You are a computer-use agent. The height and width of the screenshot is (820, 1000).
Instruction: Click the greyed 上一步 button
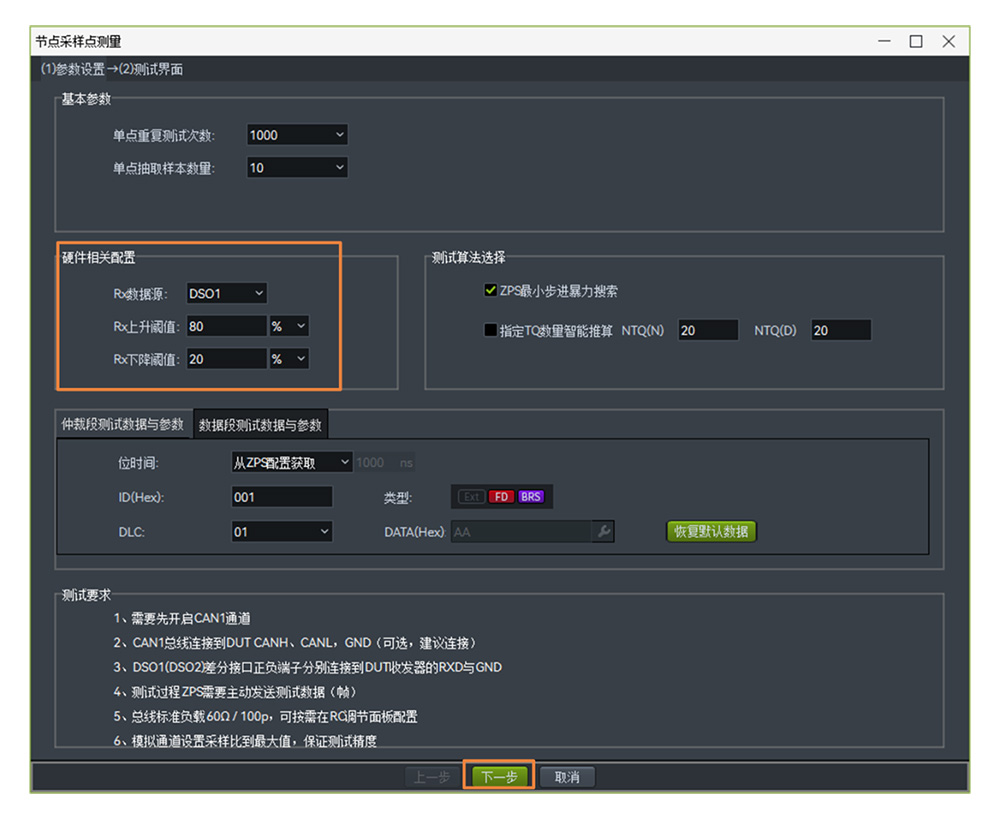432,777
